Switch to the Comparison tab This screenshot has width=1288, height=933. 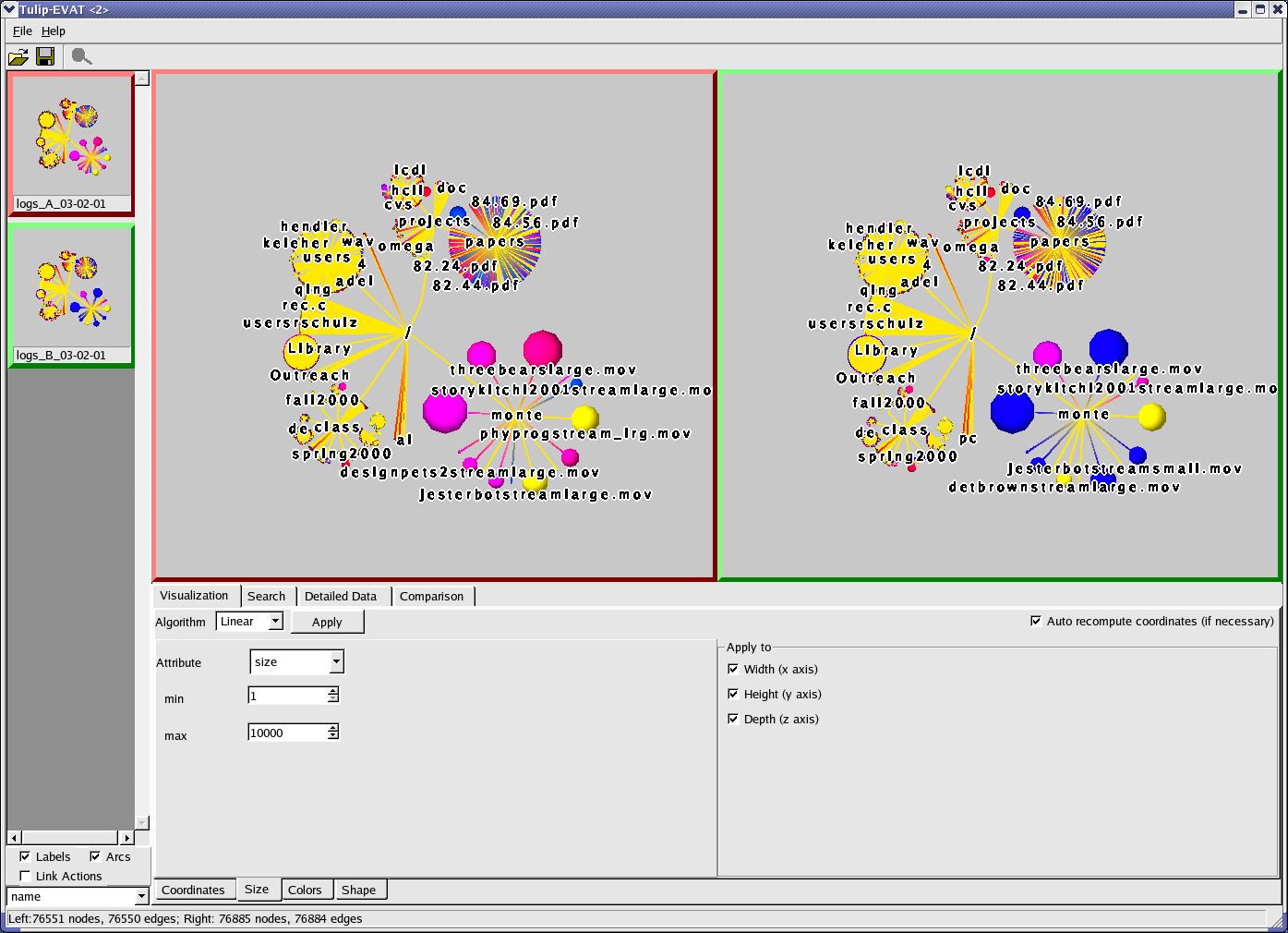click(431, 597)
